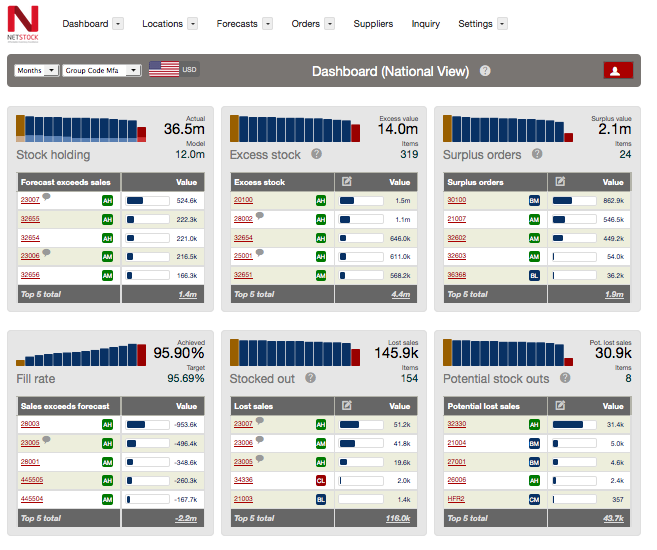Open the Suppliers menu item
The height and width of the screenshot is (550, 657).
point(373,23)
